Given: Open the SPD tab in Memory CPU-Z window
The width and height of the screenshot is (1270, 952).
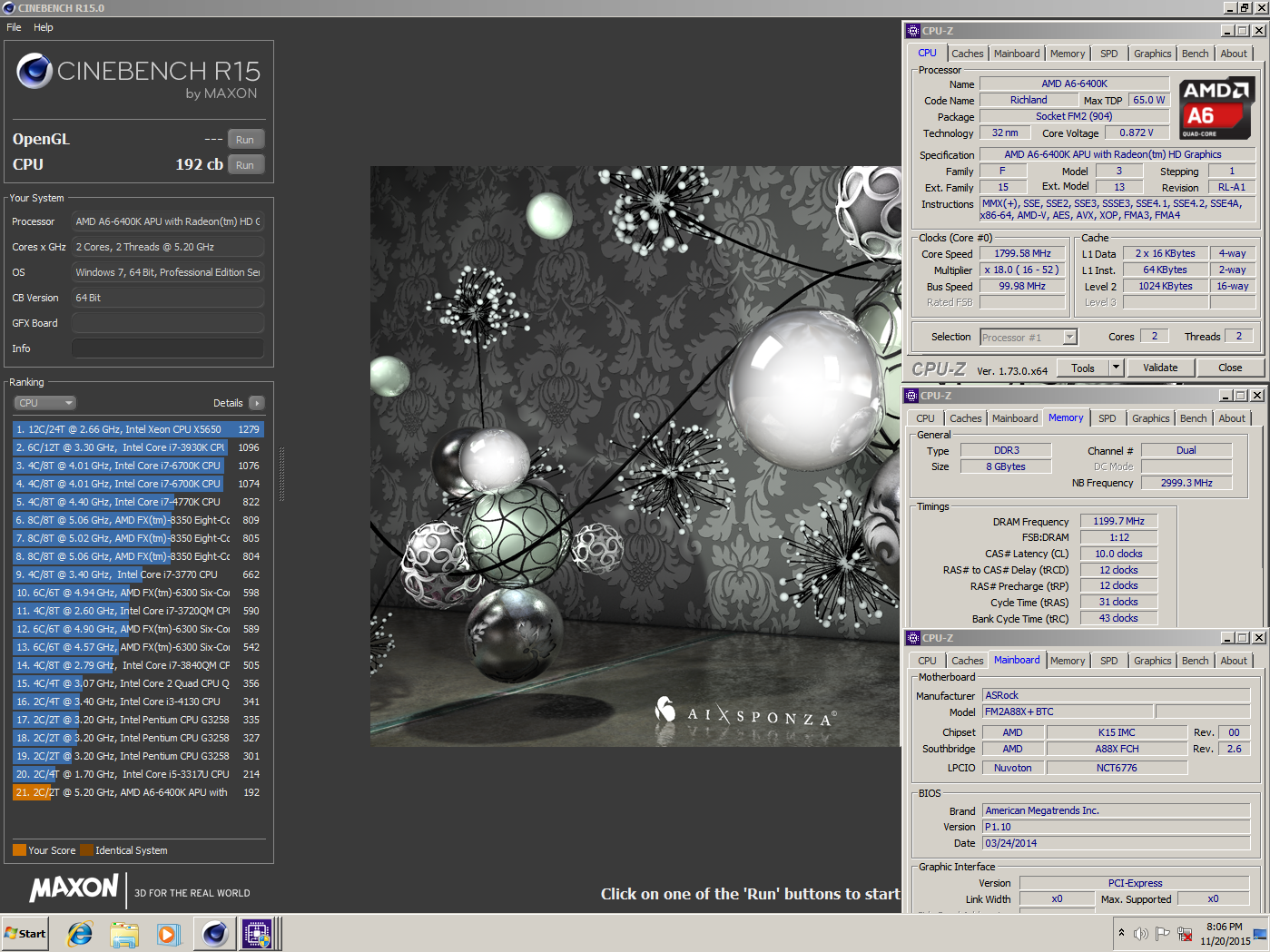Looking at the screenshot, I should 1107,418.
